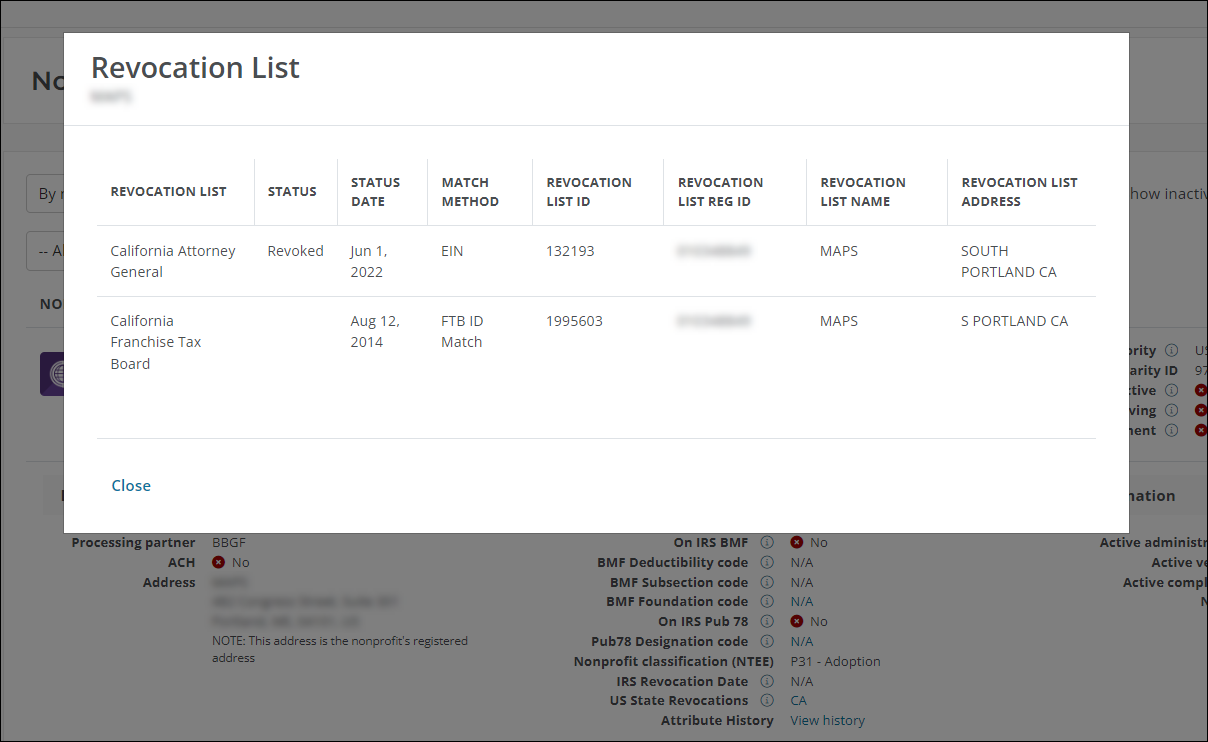Viewport: 1208px width, 742px height.
Task: Click the Pub78 Designation code N/A link
Action: [x=801, y=641]
